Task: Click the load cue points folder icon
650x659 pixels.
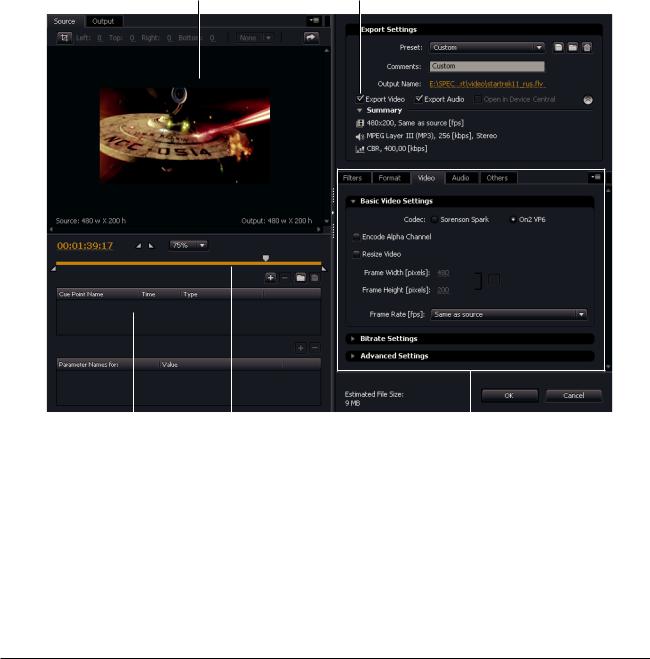Action: pyautogui.click(x=300, y=277)
